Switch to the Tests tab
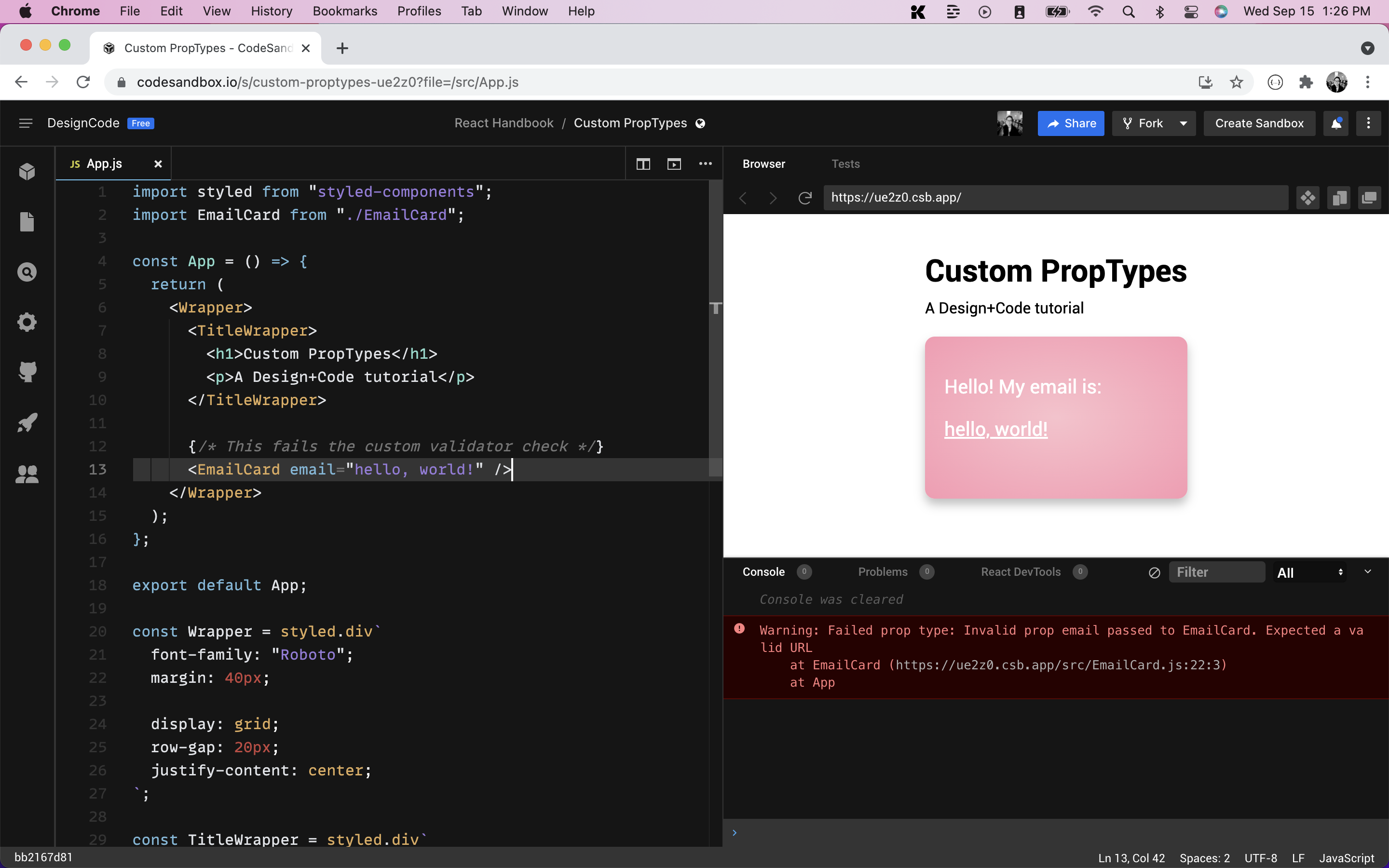Image resolution: width=1389 pixels, height=868 pixels. [x=845, y=164]
